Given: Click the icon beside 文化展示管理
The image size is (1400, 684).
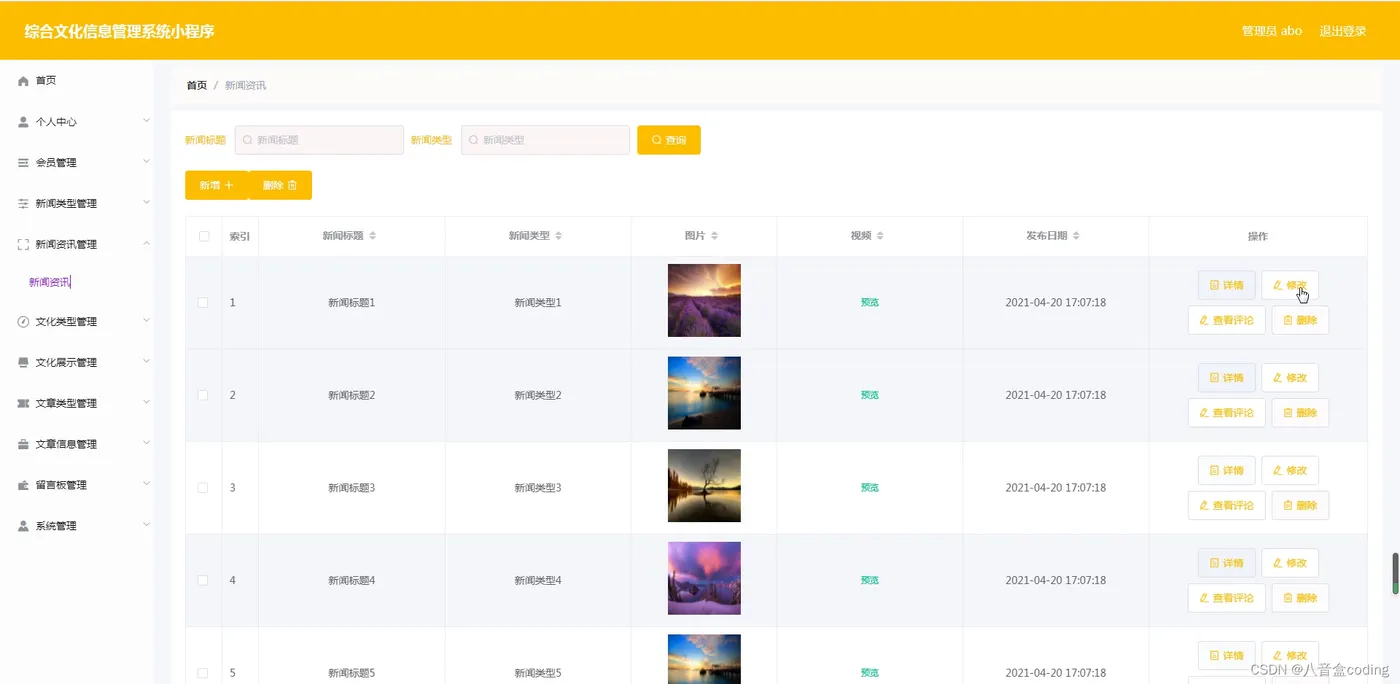Looking at the screenshot, I should coord(23,362).
